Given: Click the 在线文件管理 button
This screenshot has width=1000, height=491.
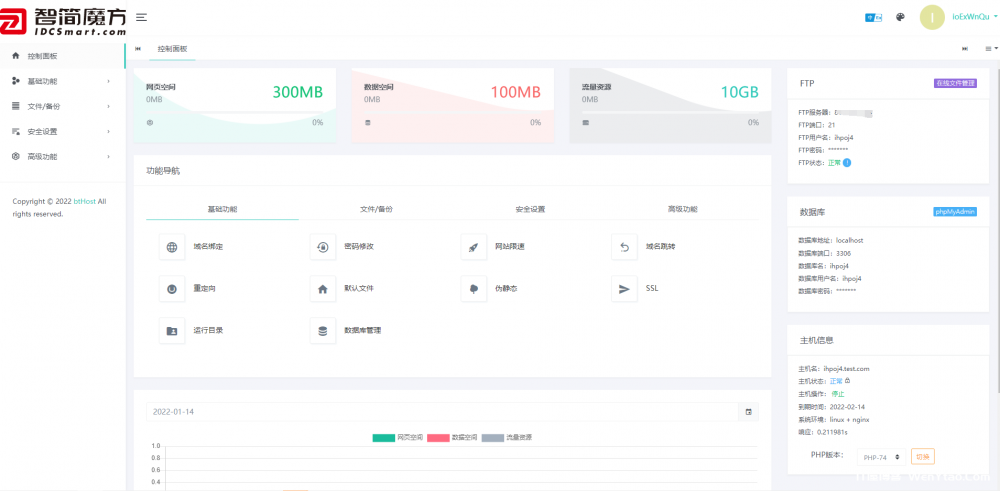Looking at the screenshot, I should click(x=954, y=83).
